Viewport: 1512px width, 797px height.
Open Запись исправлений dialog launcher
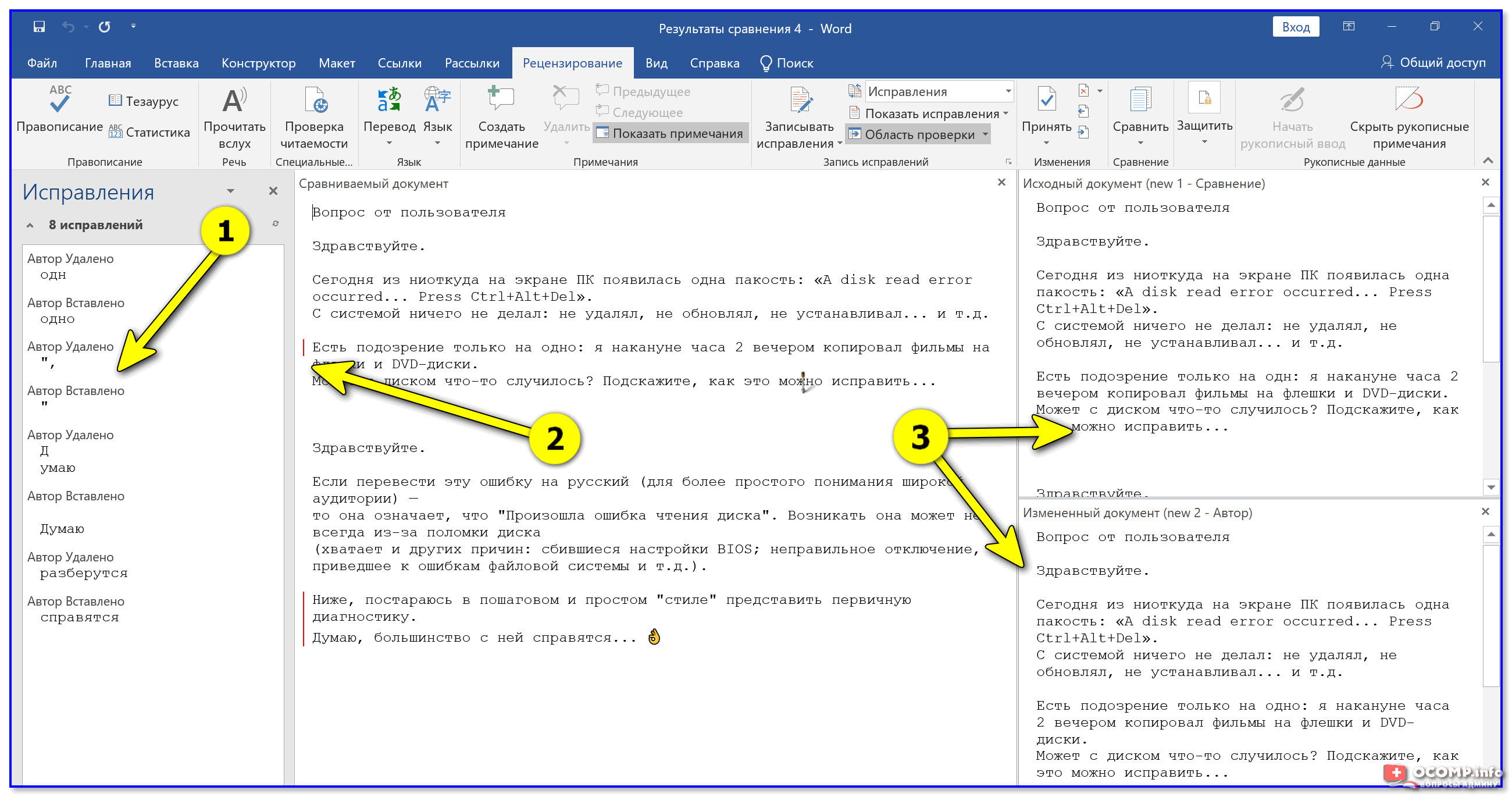pos(1008,162)
